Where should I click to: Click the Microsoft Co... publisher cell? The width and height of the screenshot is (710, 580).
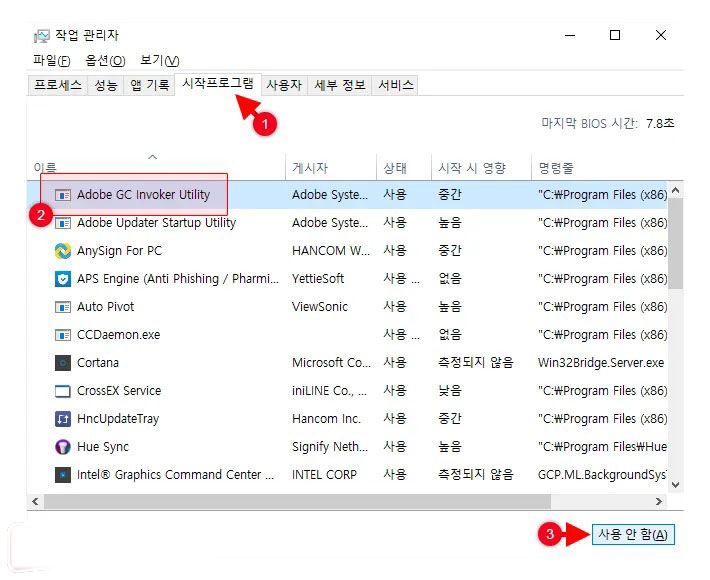click(331, 363)
